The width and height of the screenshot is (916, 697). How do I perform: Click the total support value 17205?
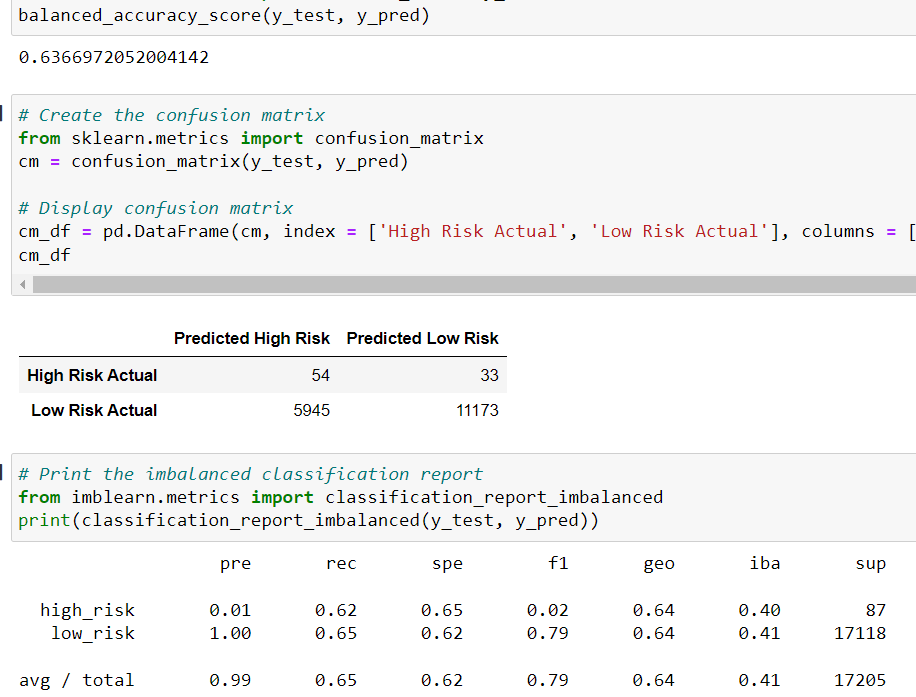(860, 680)
